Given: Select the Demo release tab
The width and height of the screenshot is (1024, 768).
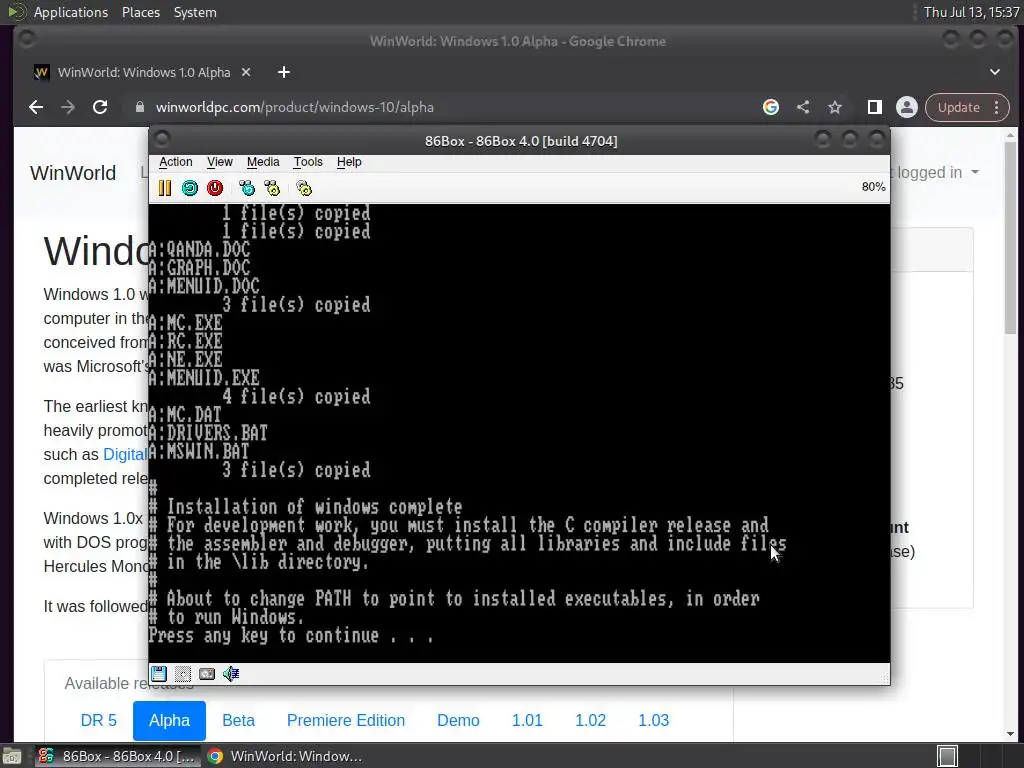Looking at the screenshot, I should [x=458, y=720].
